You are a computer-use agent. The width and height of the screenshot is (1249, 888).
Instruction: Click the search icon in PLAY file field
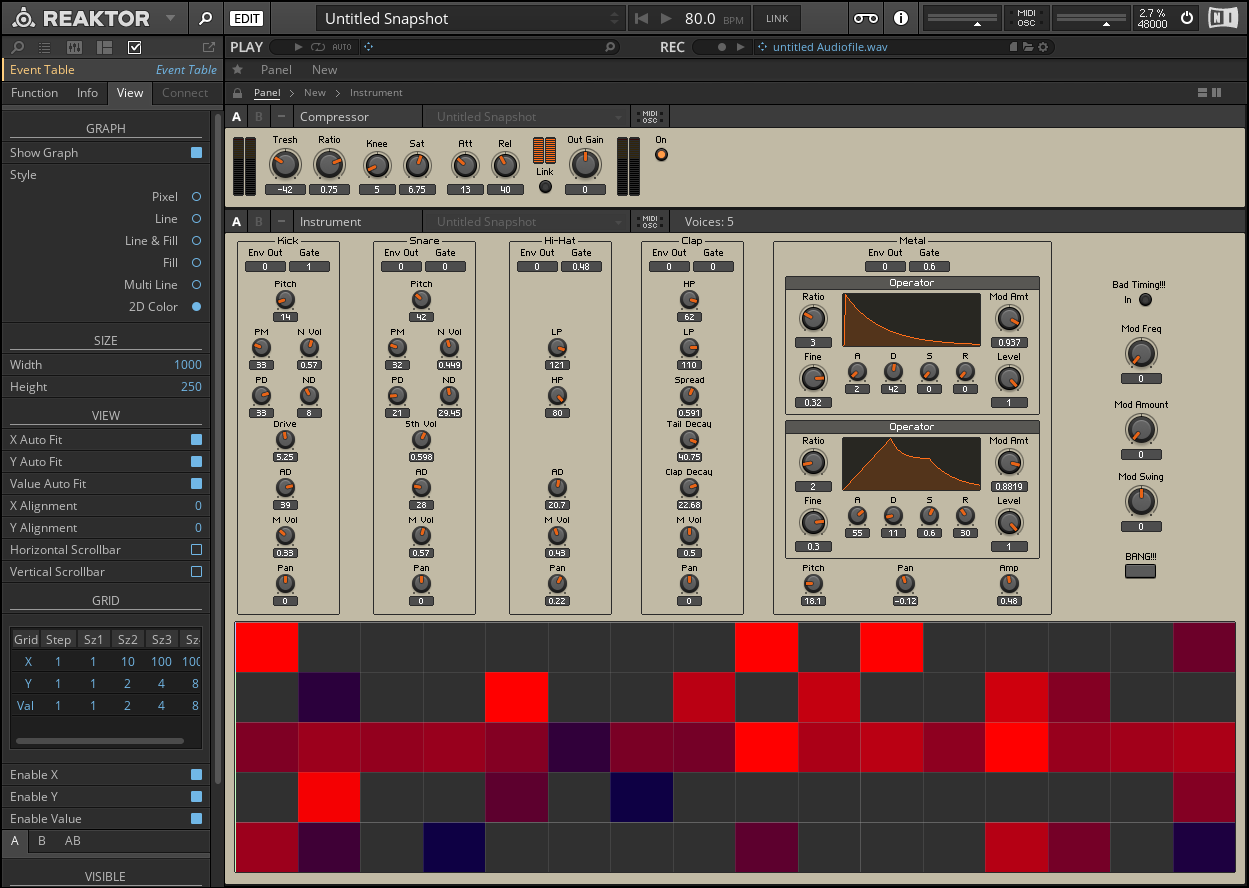click(610, 47)
